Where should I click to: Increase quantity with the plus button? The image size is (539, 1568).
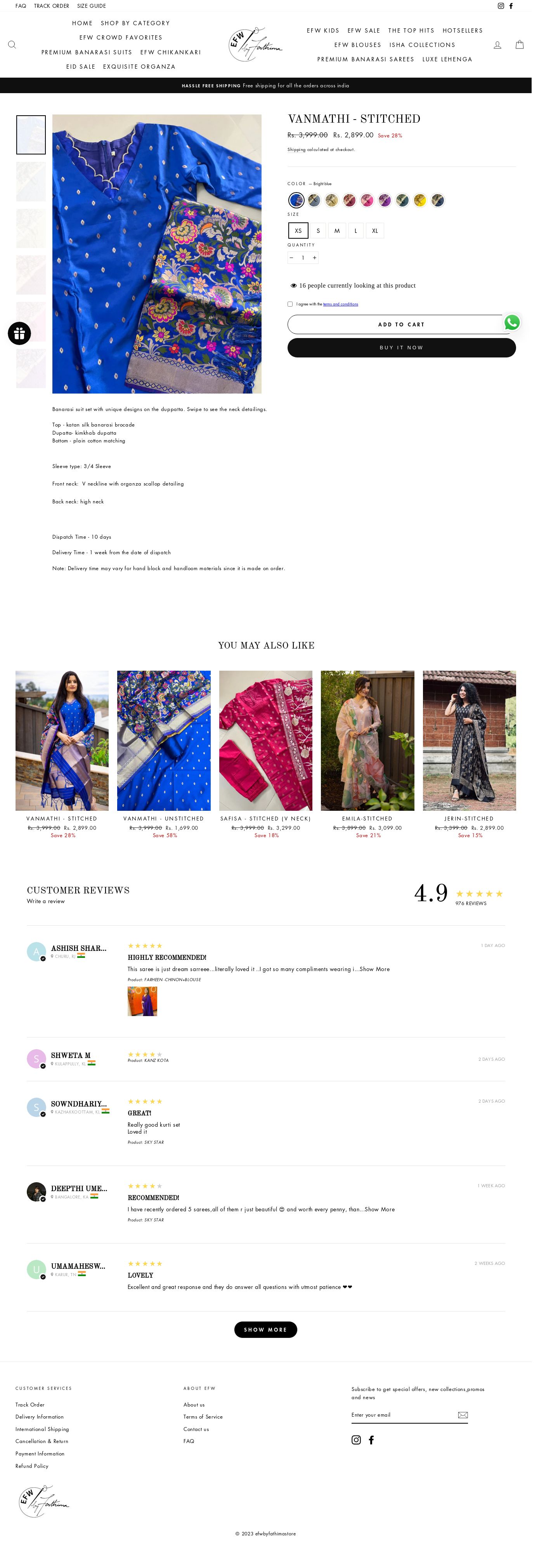(x=318, y=260)
